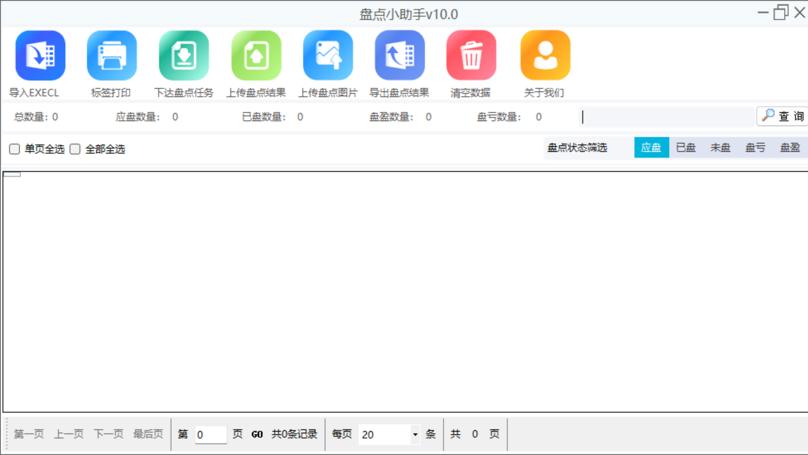Open the 导出盘点结果 export icon
Image resolution: width=808 pixels, height=455 pixels.
click(400, 56)
